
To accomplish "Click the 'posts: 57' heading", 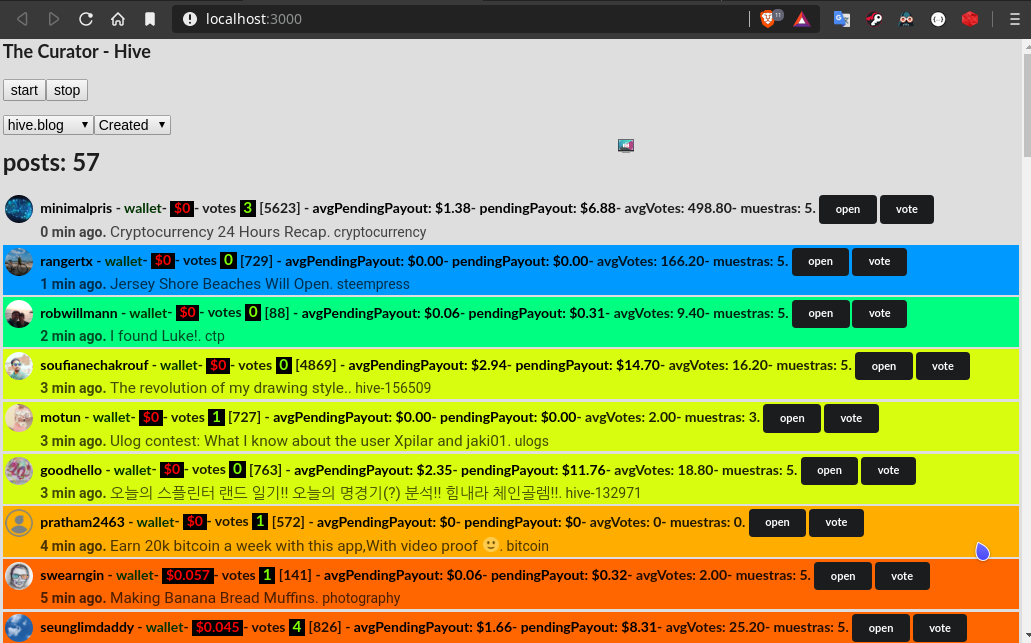I will pos(51,162).
